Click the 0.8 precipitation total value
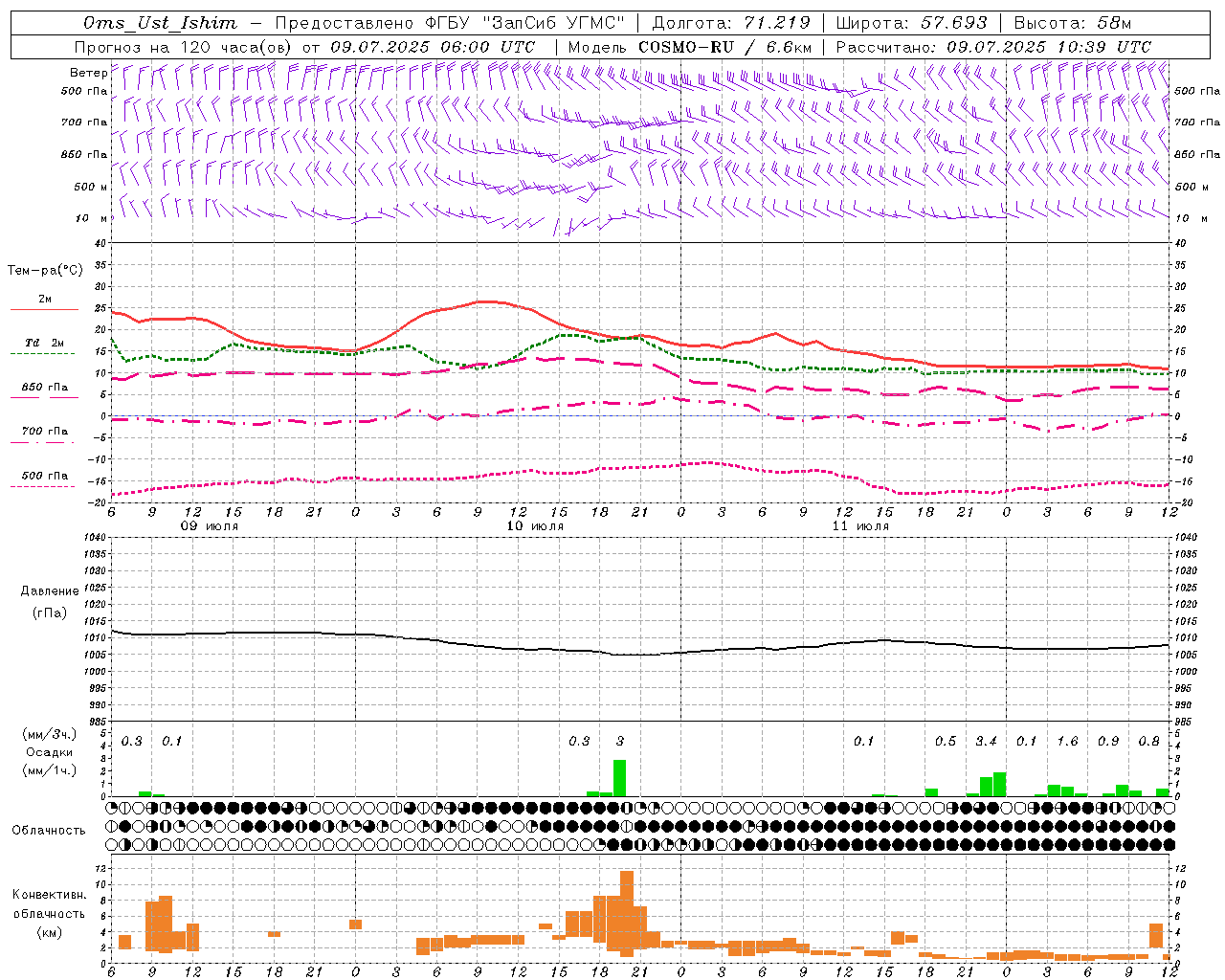 pos(1148,742)
